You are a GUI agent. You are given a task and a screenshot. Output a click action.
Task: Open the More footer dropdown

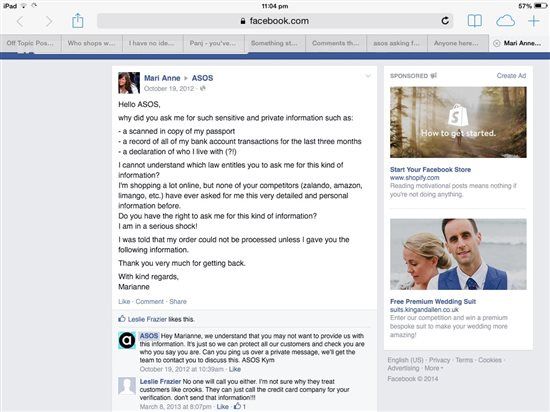point(434,368)
